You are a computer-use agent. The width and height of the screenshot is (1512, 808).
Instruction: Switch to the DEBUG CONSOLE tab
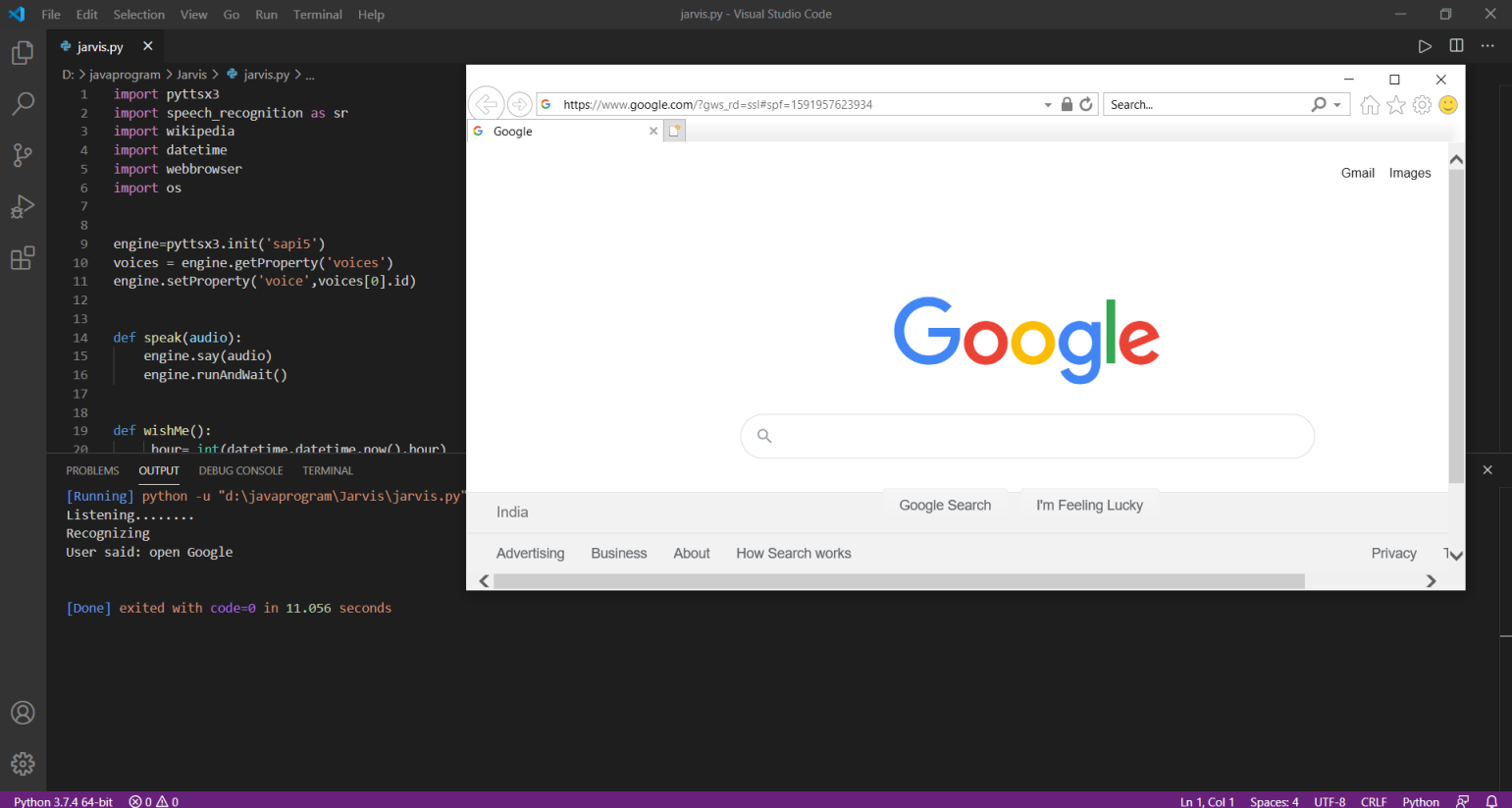240,470
